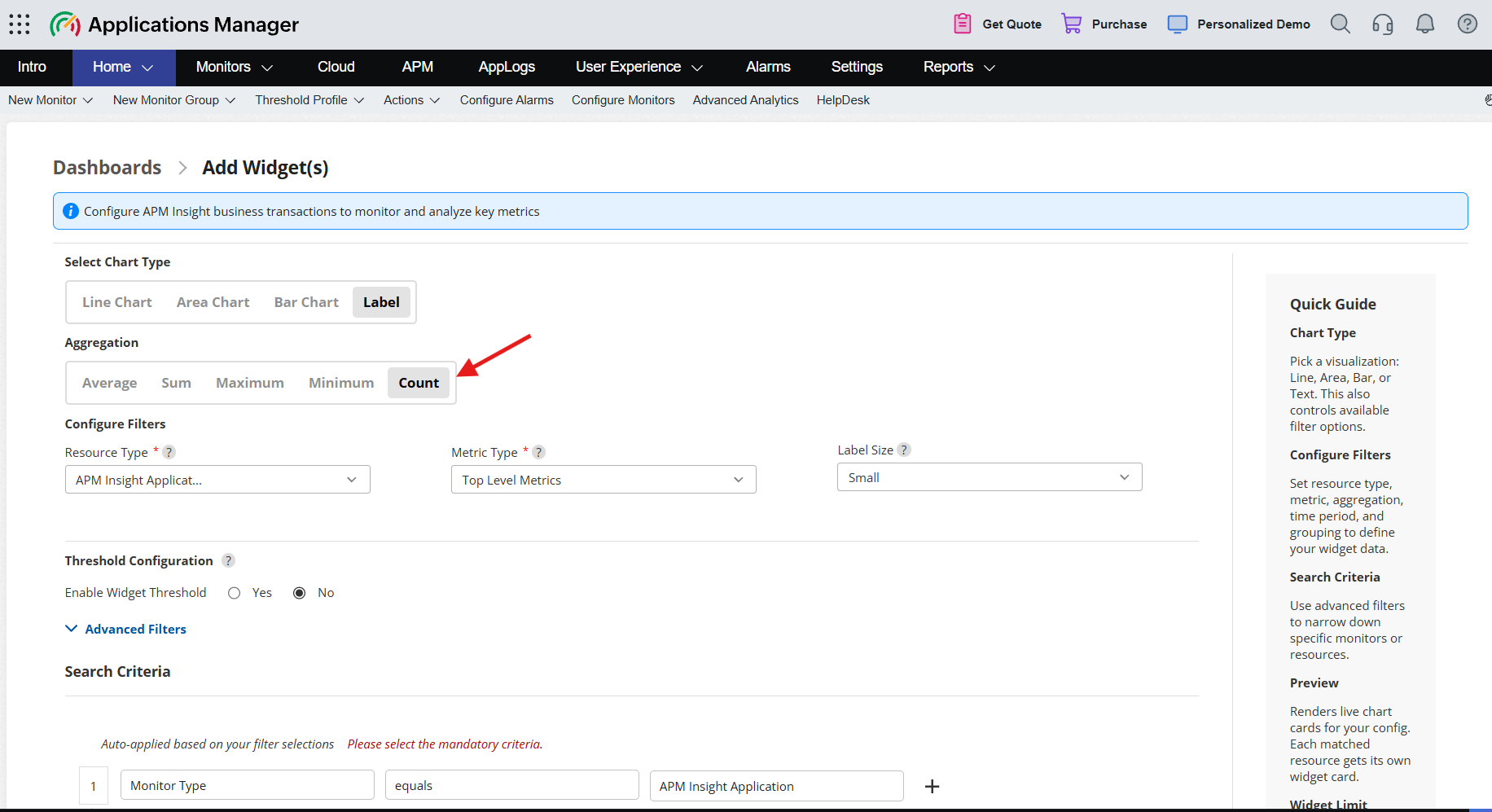The image size is (1492, 812).
Task: Open the Actions dropdown
Action: pos(412,100)
